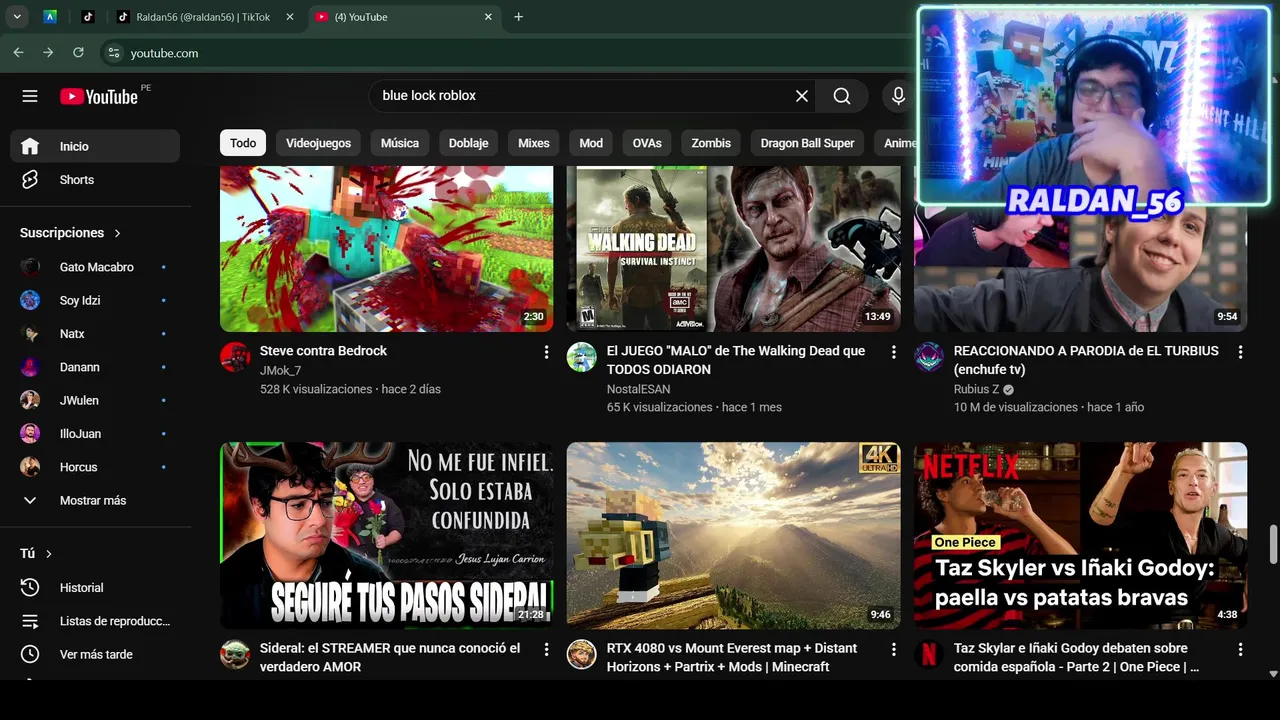Open options menu for RTX 4080 video
The height and width of the screenshot is (720, 1280).
click(893, 649)
